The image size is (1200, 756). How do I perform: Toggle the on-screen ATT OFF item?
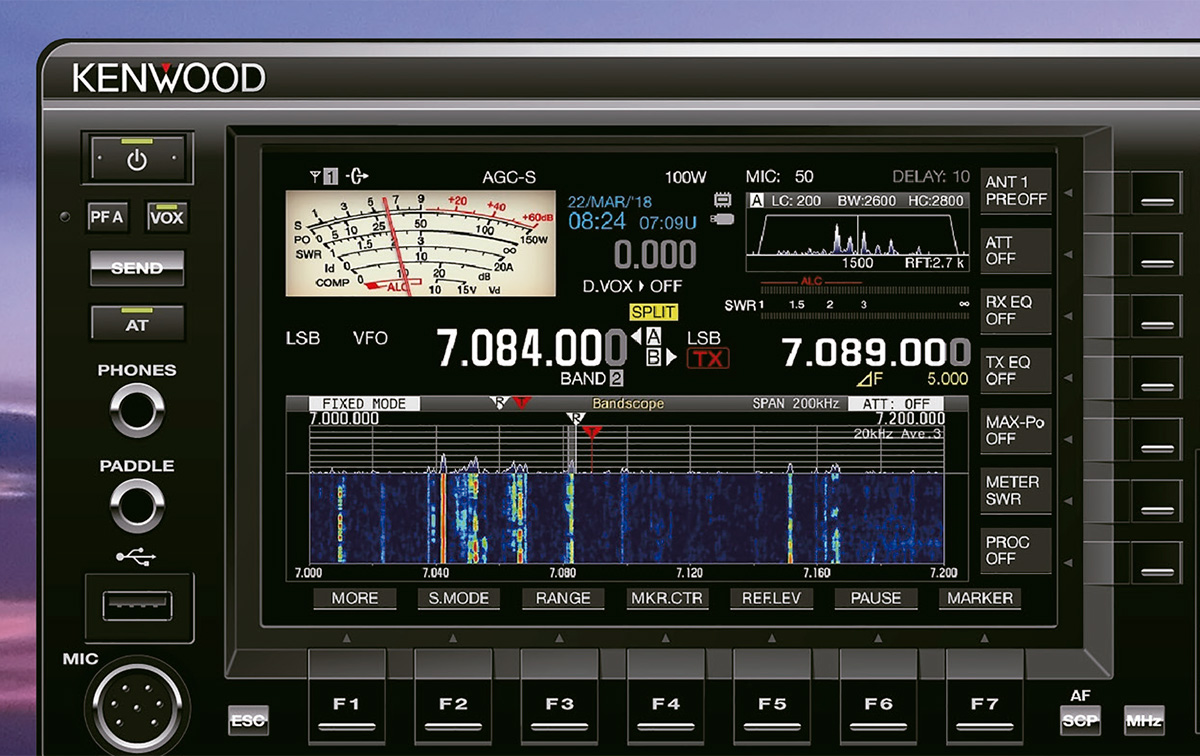[1015, 250]
